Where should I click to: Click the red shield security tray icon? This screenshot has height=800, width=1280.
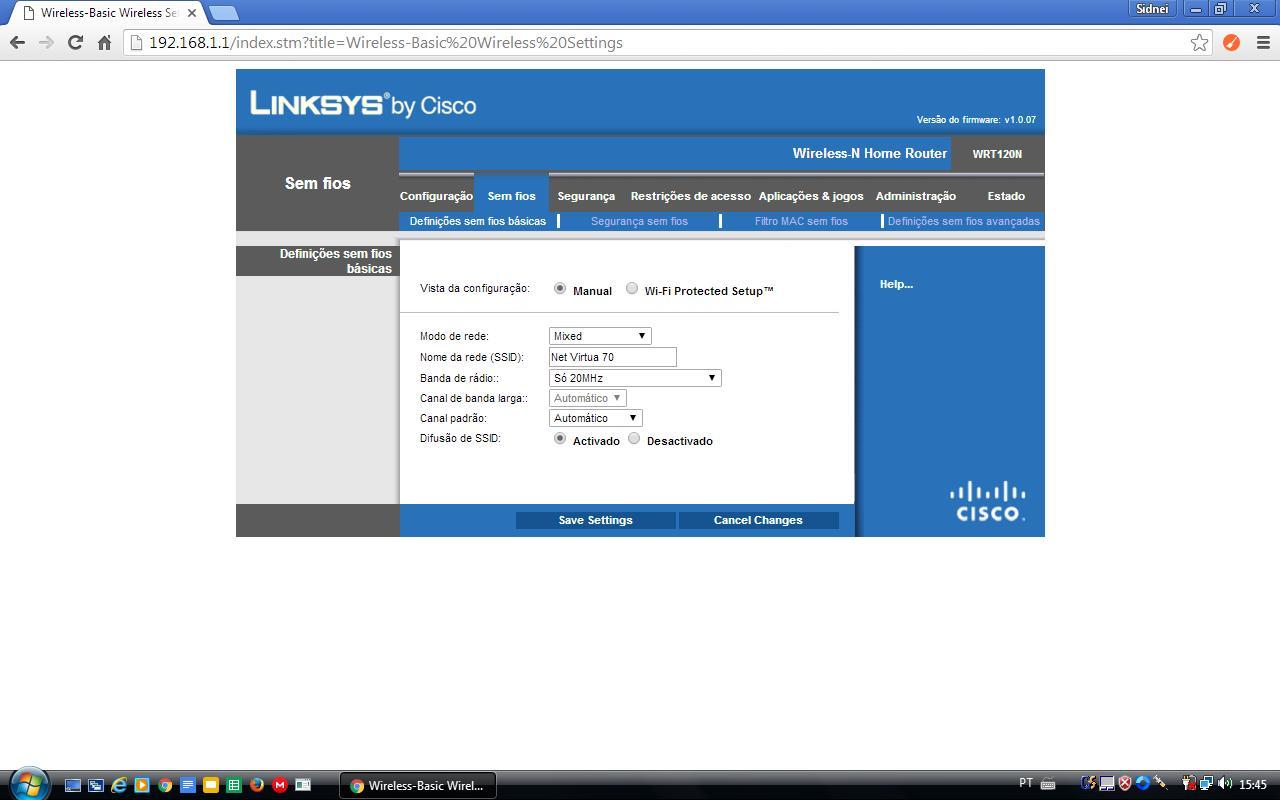tap(1125, 783)
